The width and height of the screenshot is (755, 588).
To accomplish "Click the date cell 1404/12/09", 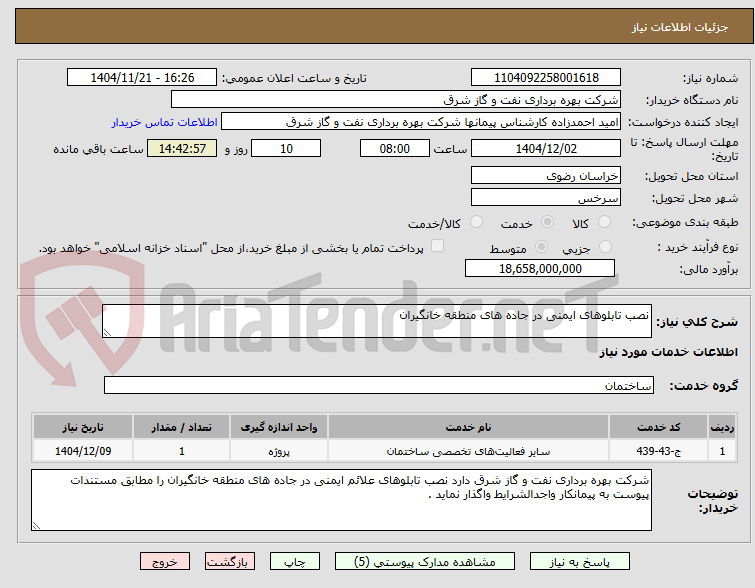I will tap(83, 451).
